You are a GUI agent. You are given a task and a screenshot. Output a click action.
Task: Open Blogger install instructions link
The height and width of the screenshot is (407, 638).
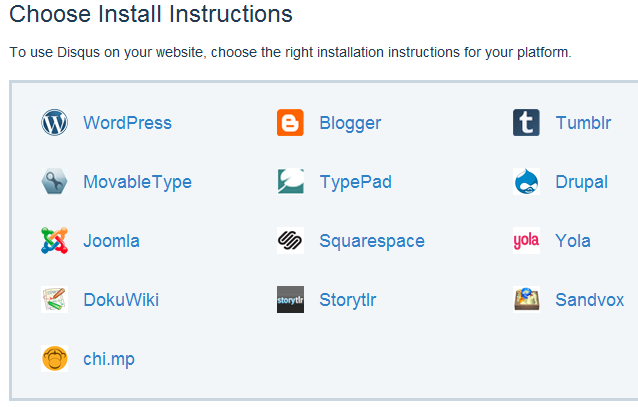(350, 124)
